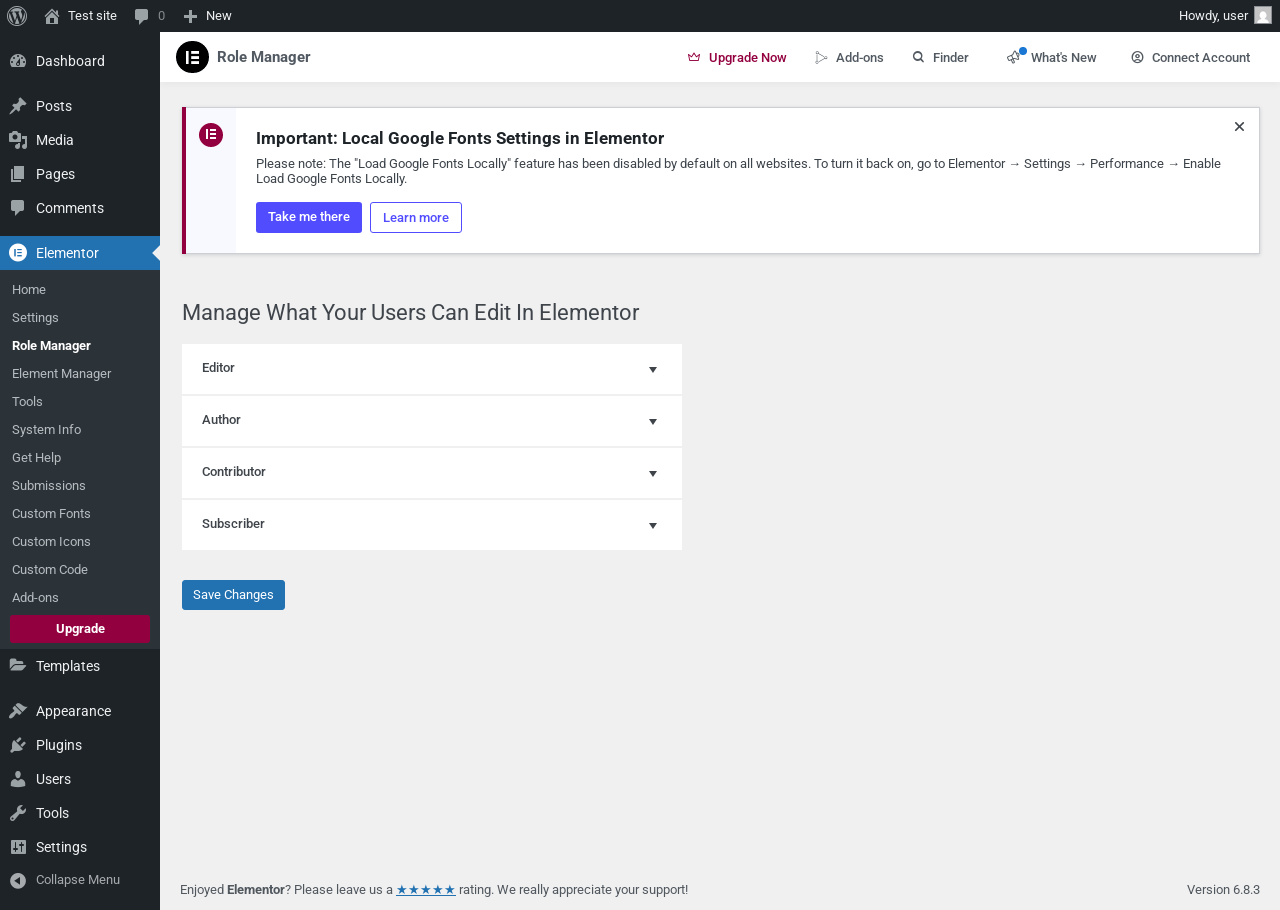Click the magenta Upgrade sidebar button
Image resolution: width=1280 pixels, height=910 pixels.
(x=80, y=629)
